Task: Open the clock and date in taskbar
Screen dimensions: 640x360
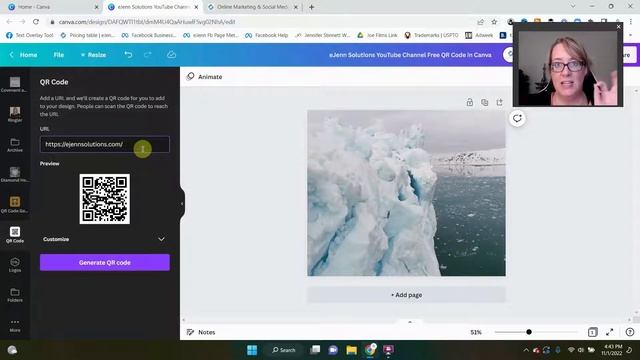Action: click(x=611, y=350)
